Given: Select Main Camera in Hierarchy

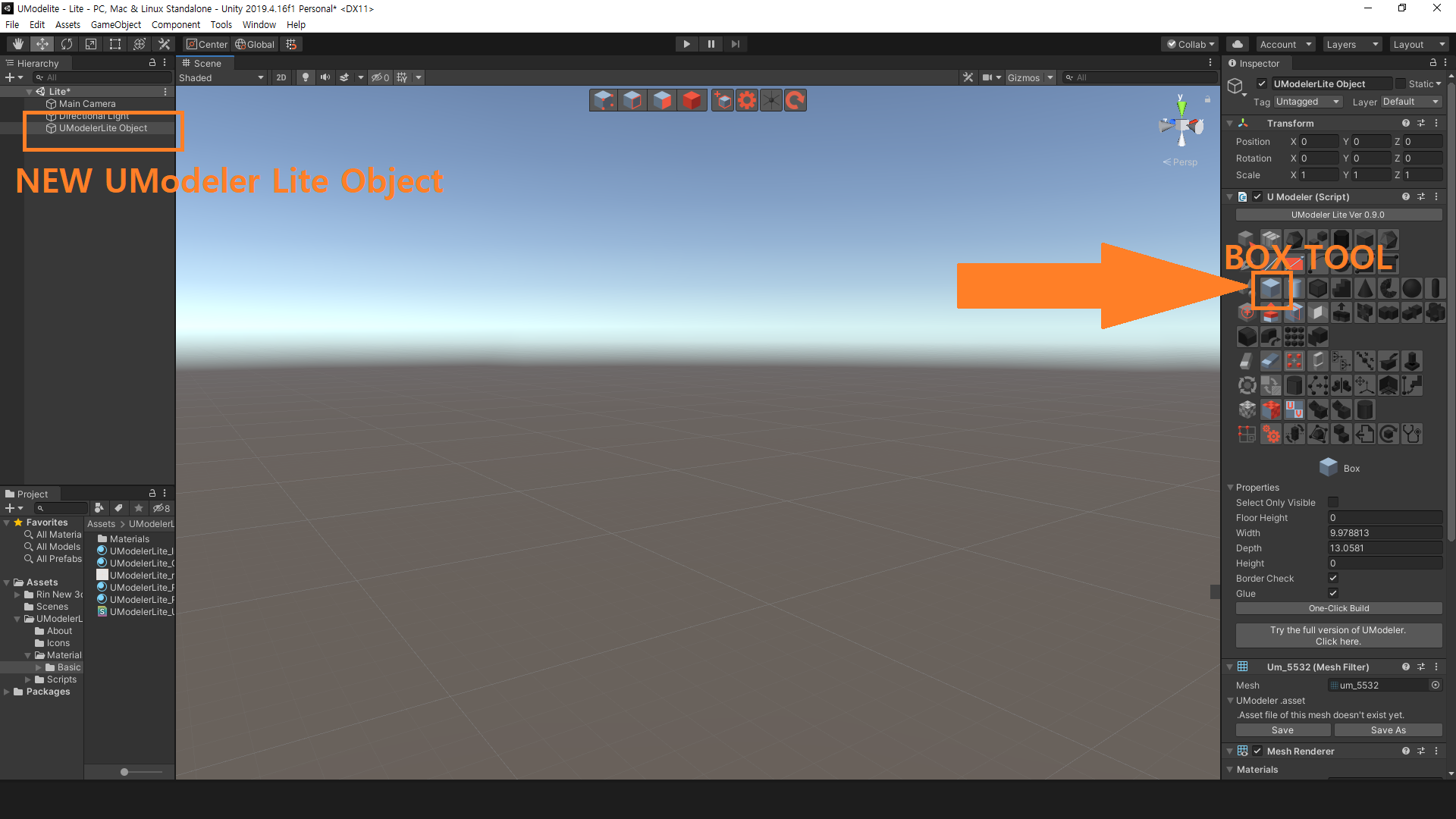Looking at the screenshot, I should tap(87, 104).
